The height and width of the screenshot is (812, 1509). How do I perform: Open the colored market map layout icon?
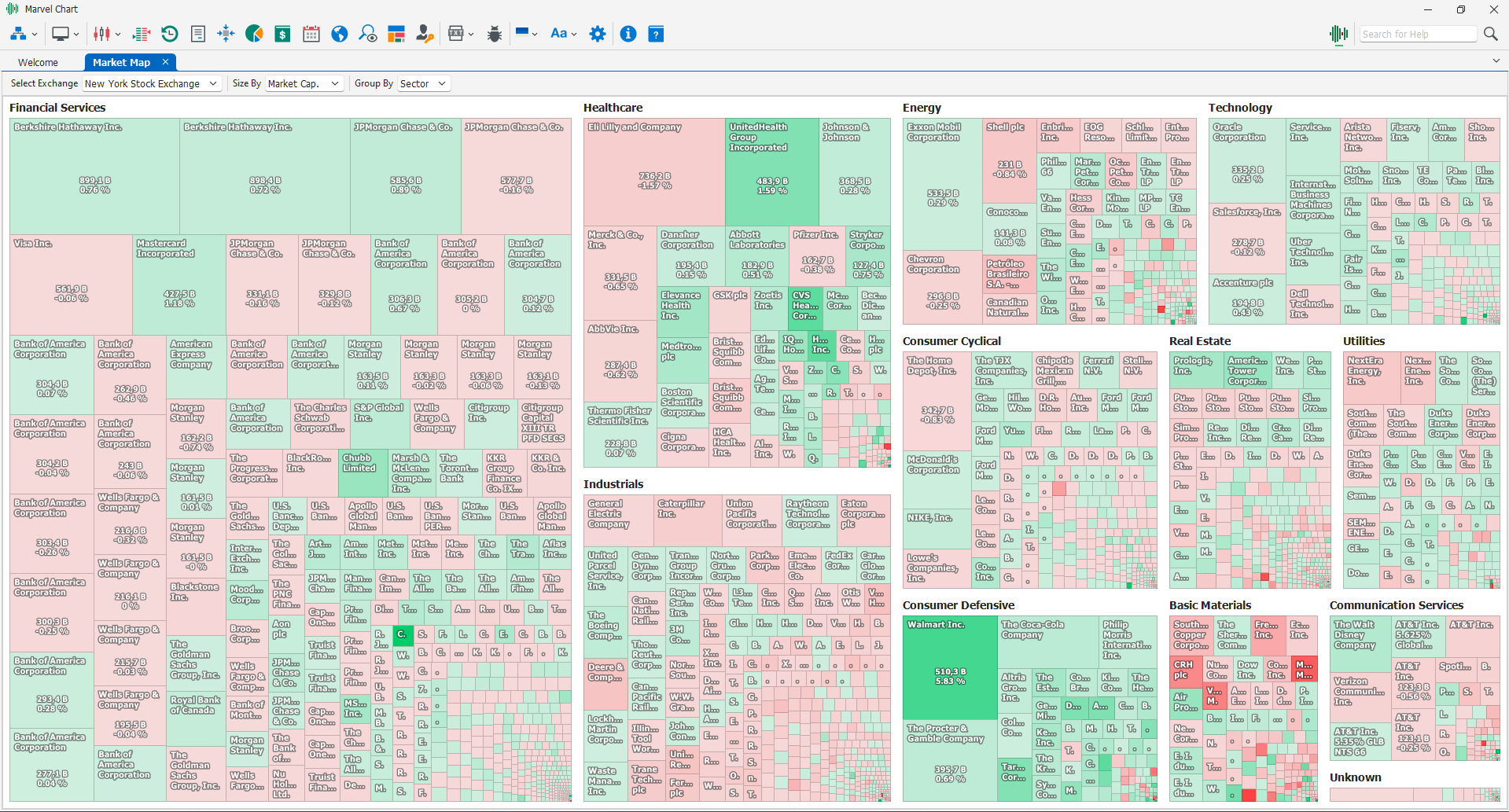[x=396, y=34]
